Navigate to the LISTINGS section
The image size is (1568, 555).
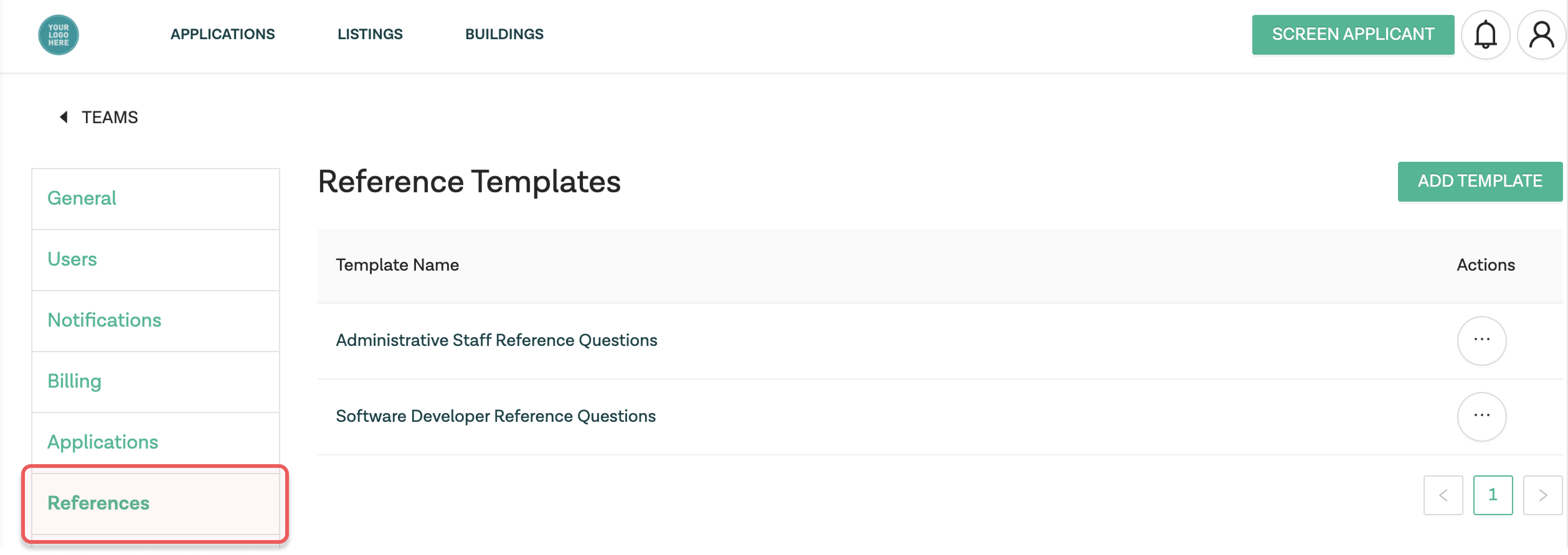click(x=370, y=34)
